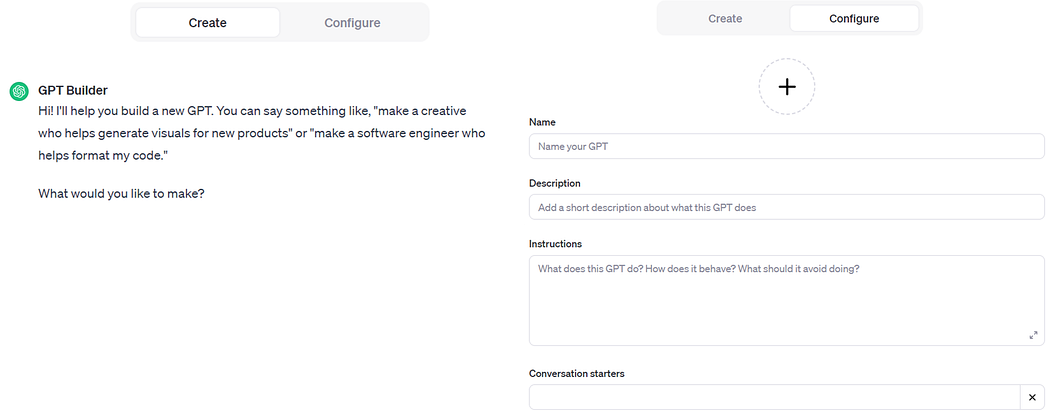The height and width of the screenshot is (417, 1050).
Task: Click the GPT Builder green logo avatar
Action: pyautogui.click(x=18, y=91)
